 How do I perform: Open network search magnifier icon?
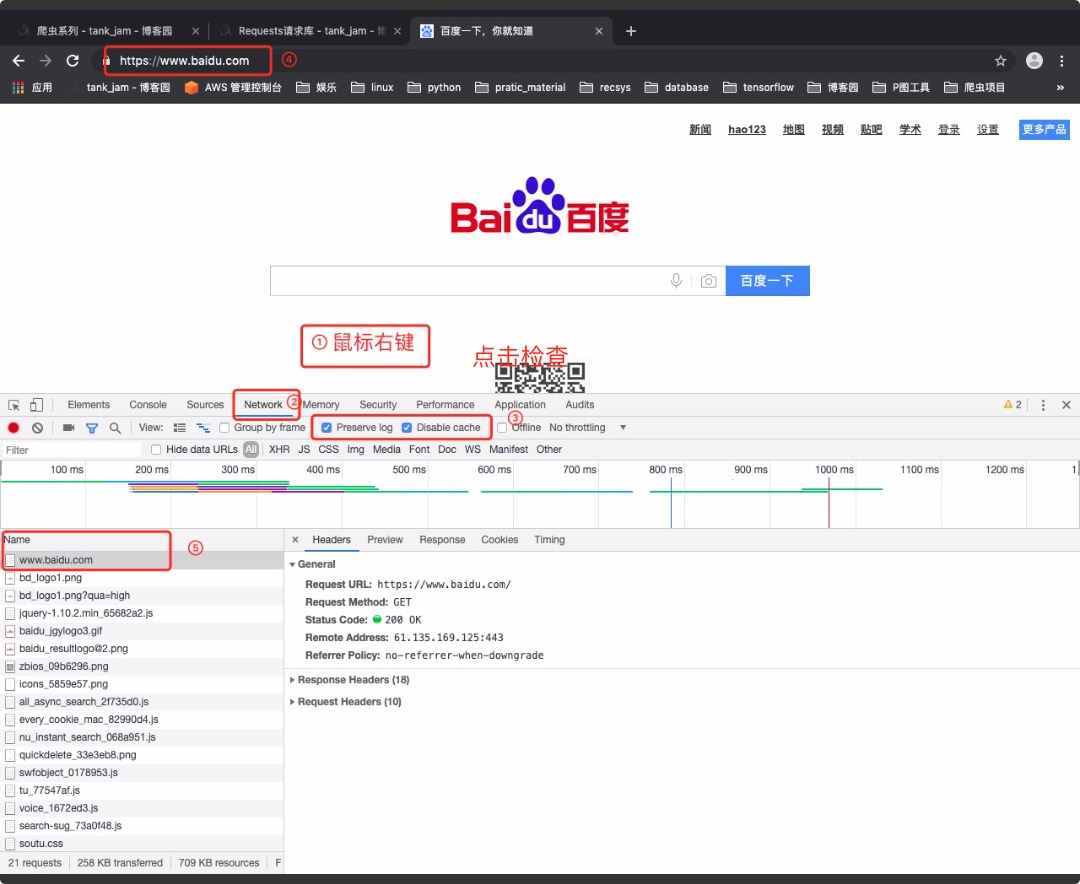coord(115,428)
